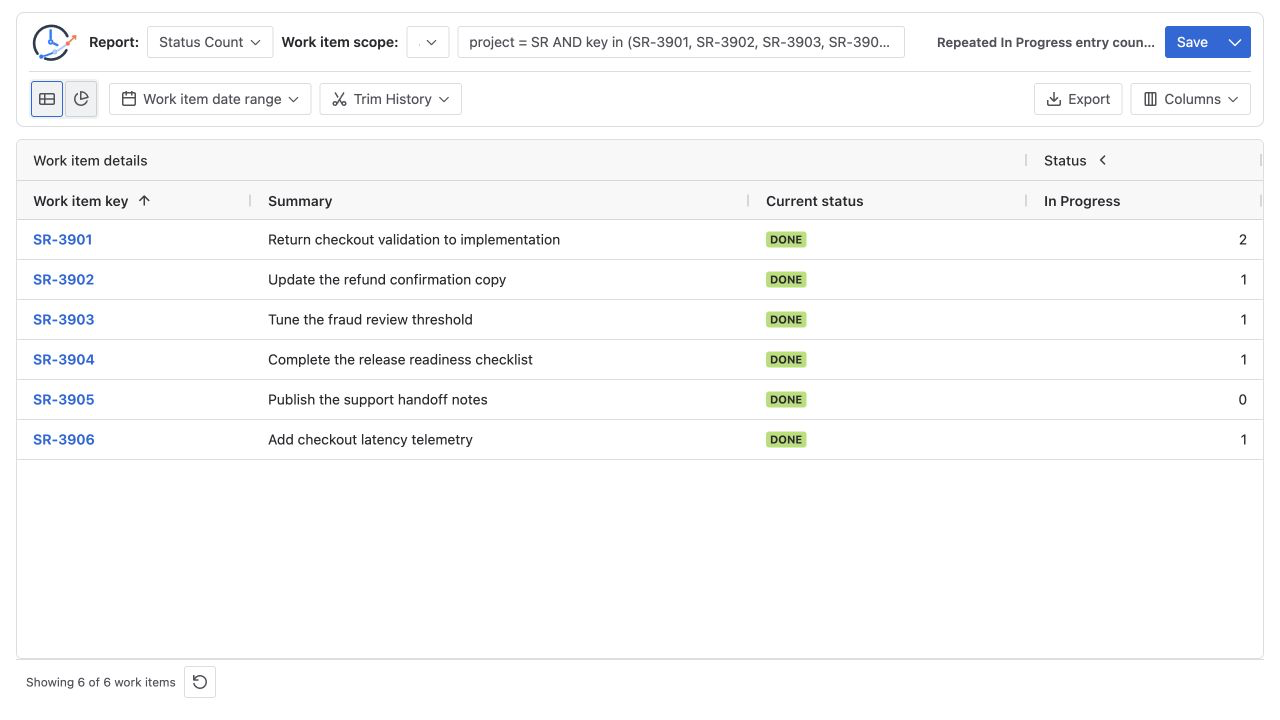The height and width of the screenshot is (720, 1280).
Task: Click the DONE badge for SR-3901
Action: [786, 239]
